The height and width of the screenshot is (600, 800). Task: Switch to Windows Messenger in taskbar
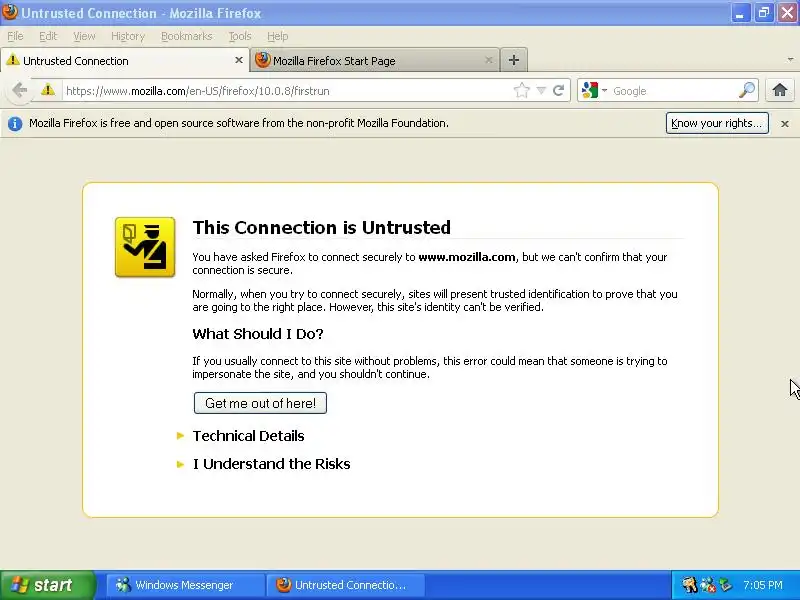tap(185, 585)
